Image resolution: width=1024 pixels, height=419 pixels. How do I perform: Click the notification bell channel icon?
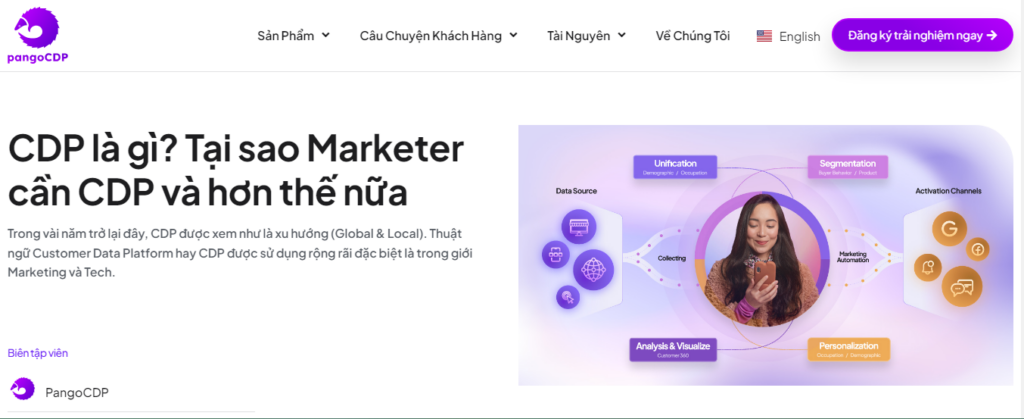pos(928,268)
